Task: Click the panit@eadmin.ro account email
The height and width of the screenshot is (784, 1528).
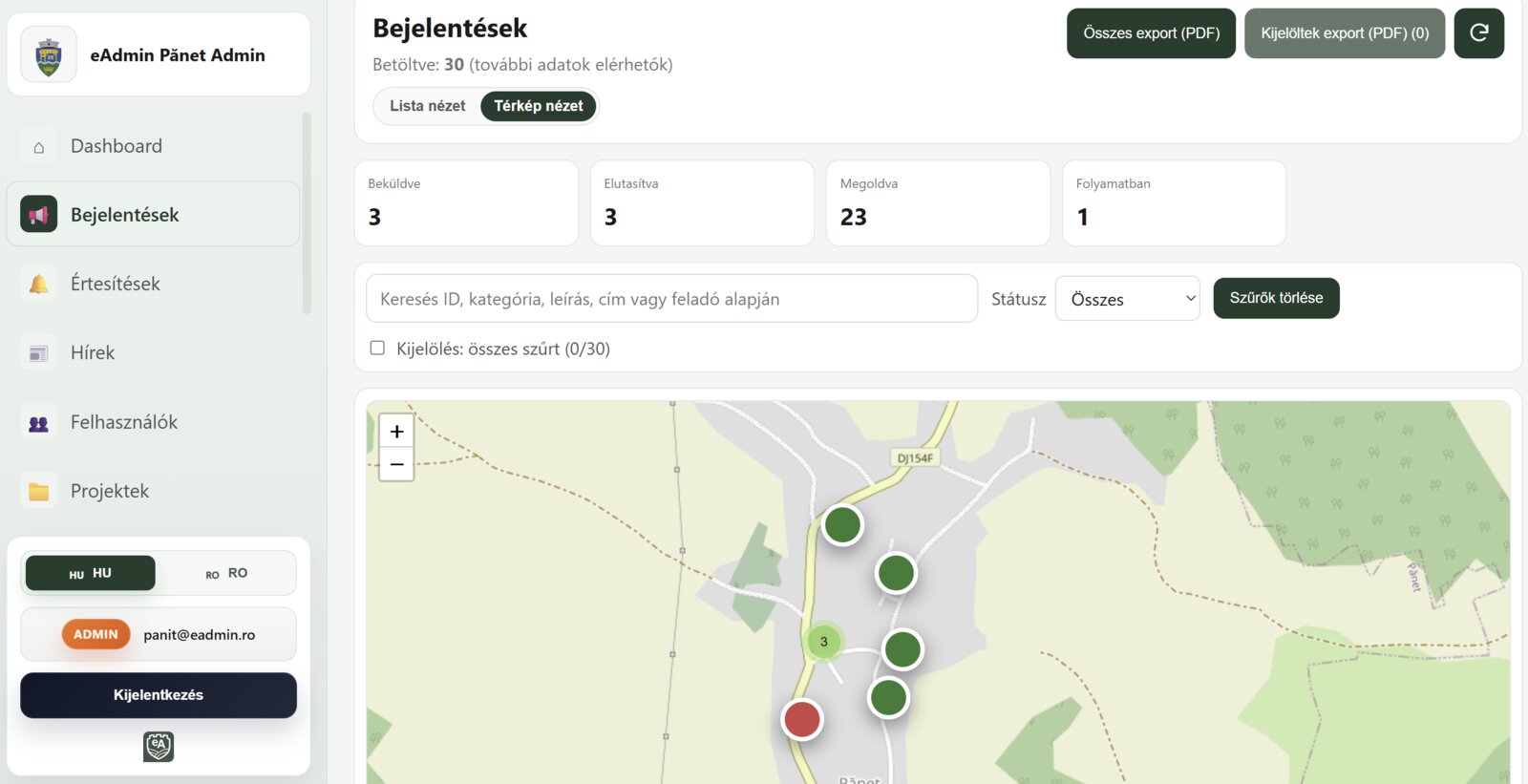Action: point(200,635)
